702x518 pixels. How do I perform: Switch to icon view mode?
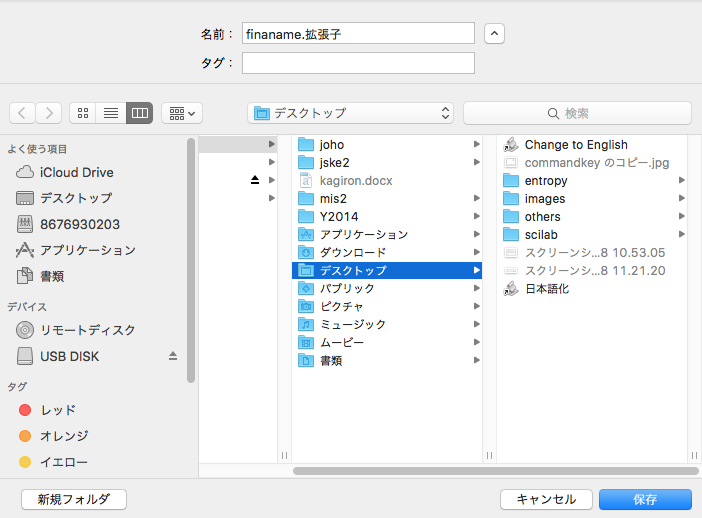click(x=83, y=113)
